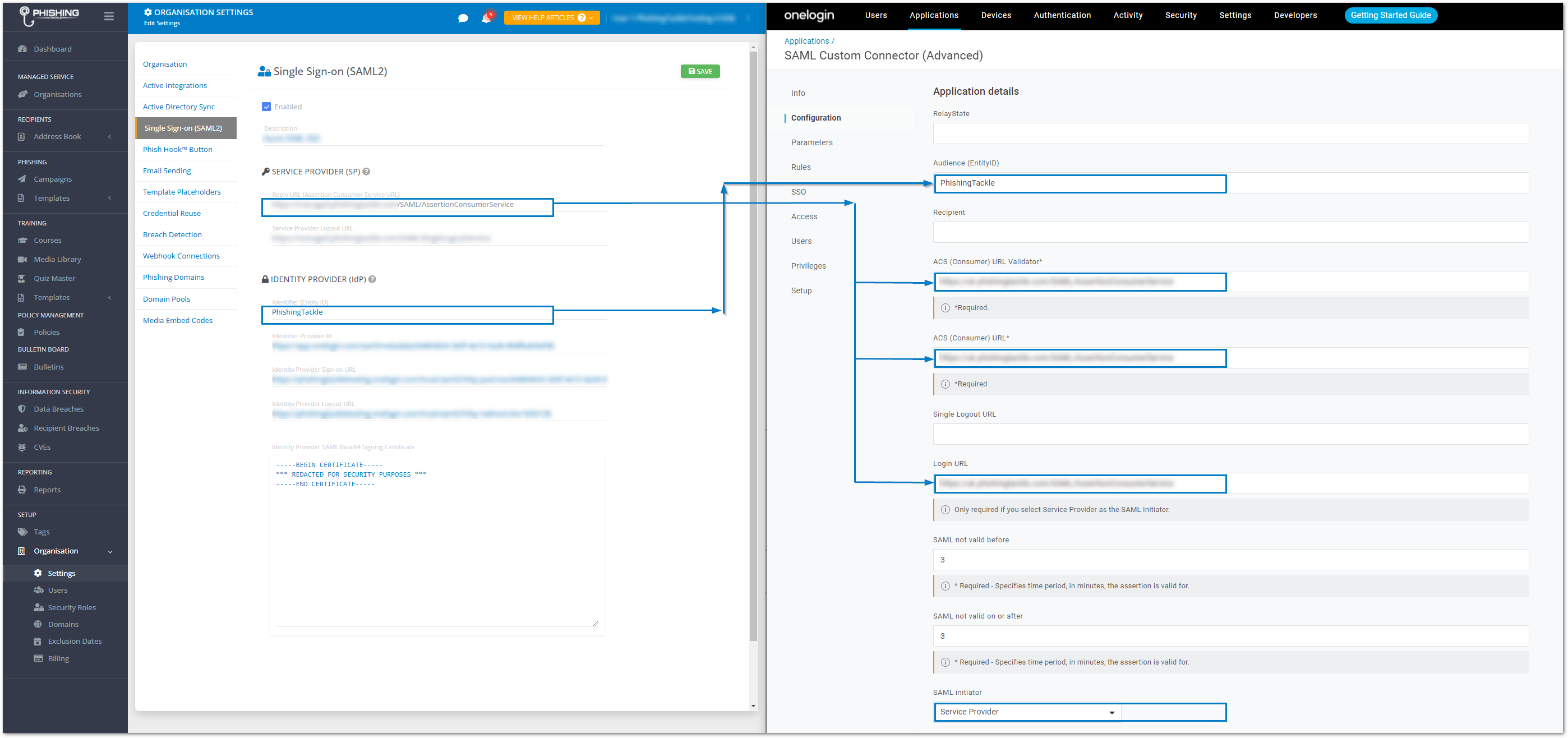This screenshot has height=738, width=1568.
Task: Open the Media Embed Codes link
Action: click(177, 320)
